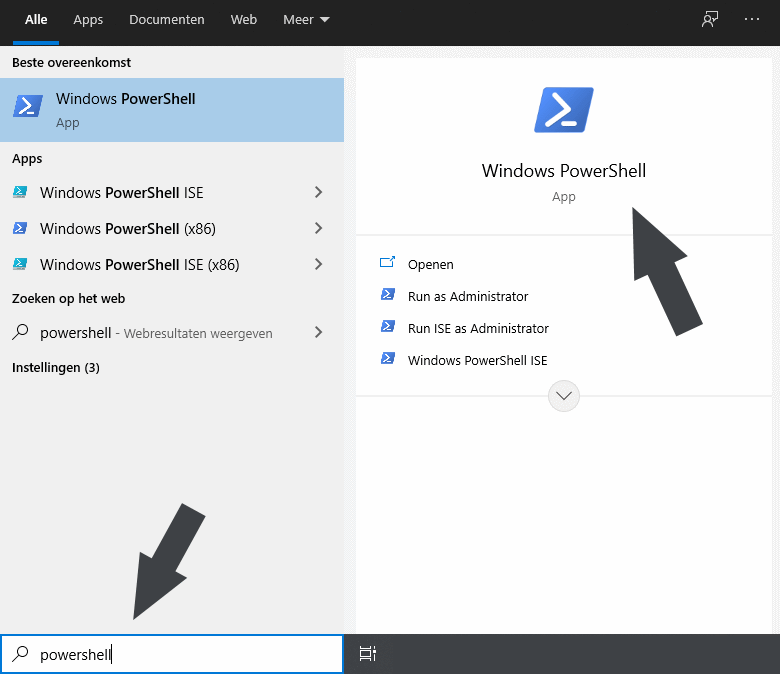
Task: Click the Task View icon on the taskbar
Action: 368,654
